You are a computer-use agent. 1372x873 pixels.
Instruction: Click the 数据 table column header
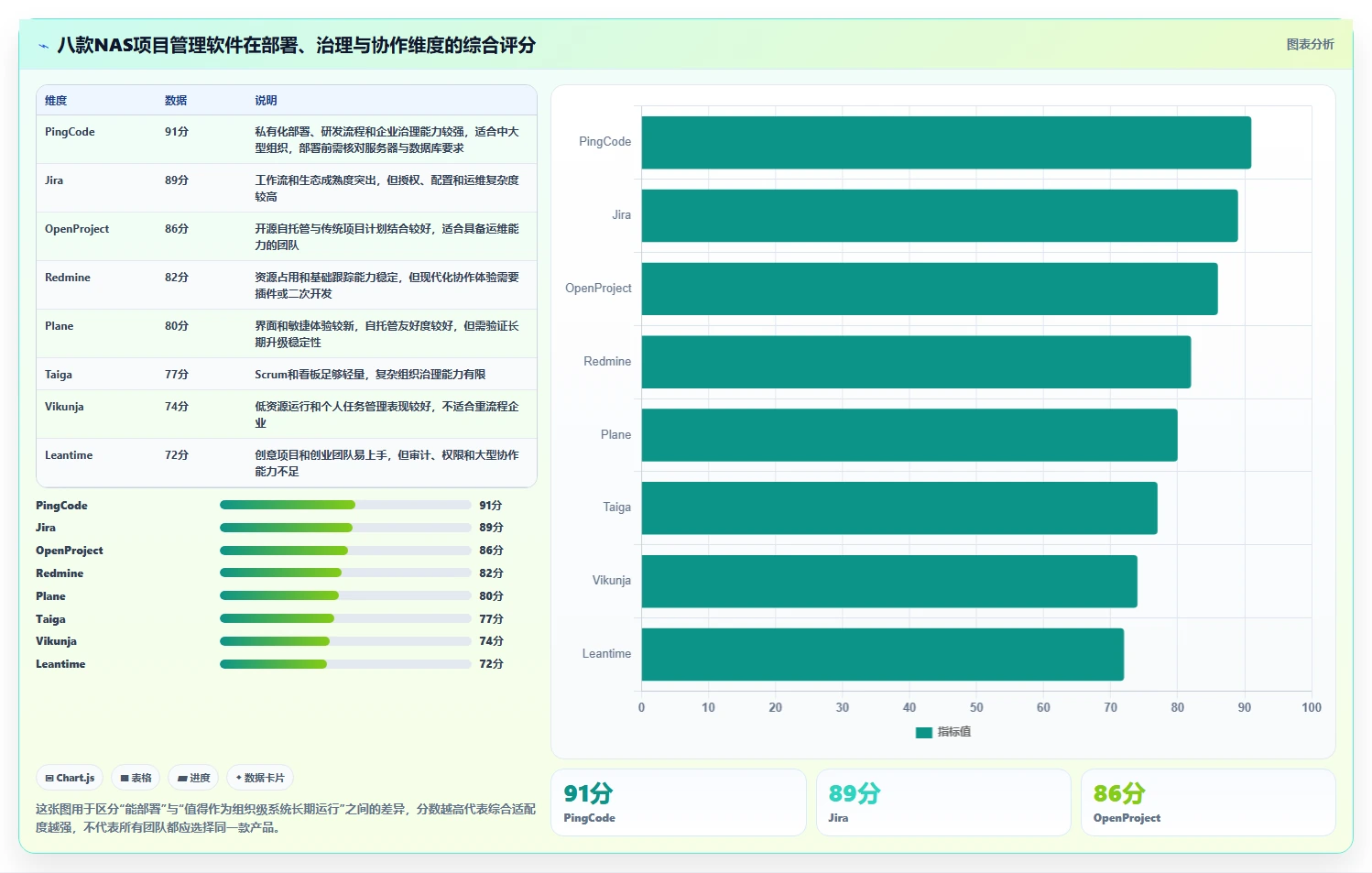coord(176,101)
